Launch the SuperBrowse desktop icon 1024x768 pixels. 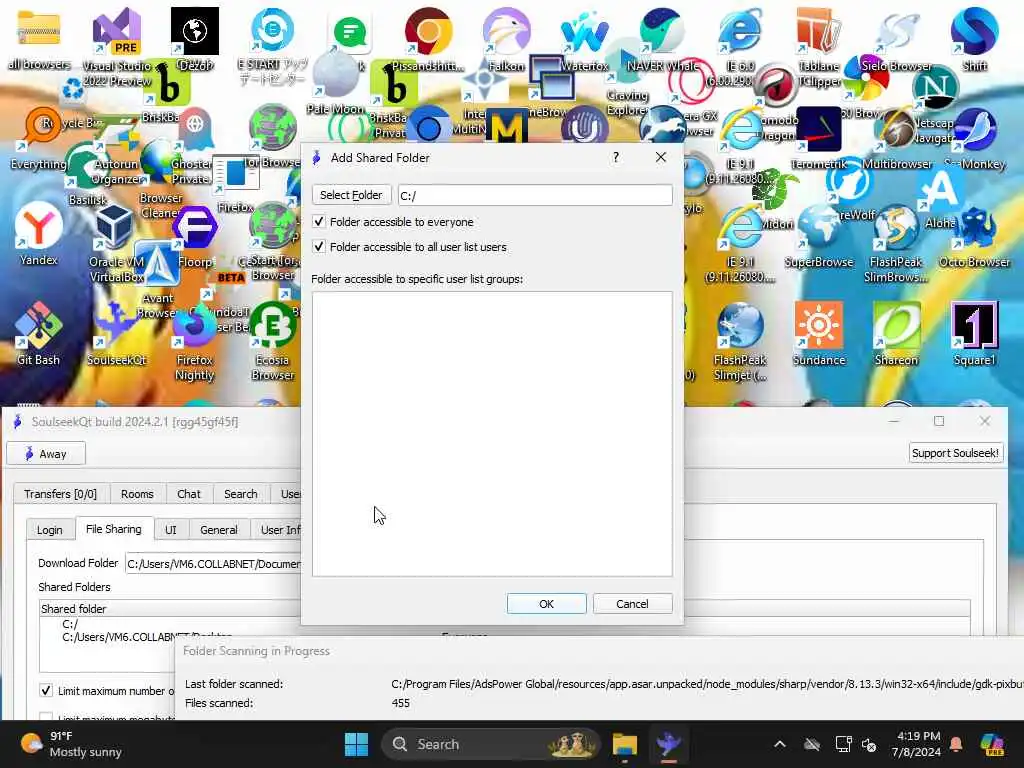[818, 236]
